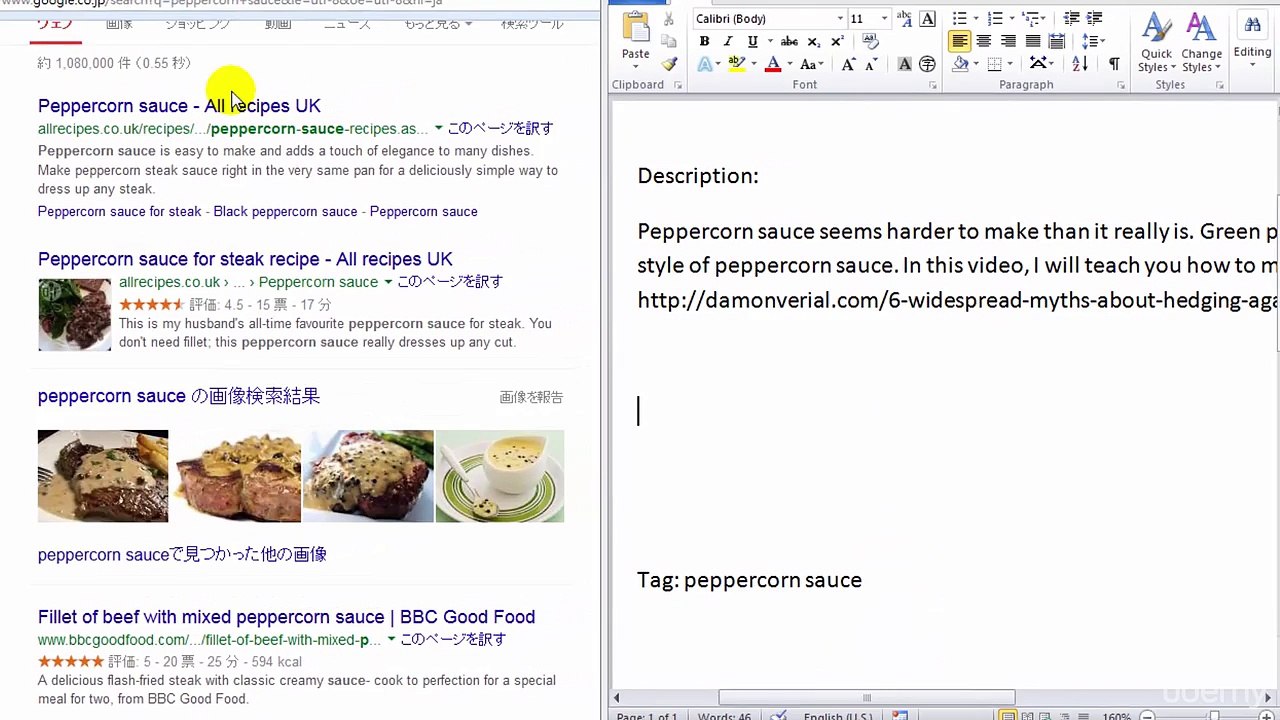Open the Change Case menu
1280x720 pixels.
(811, 64)
